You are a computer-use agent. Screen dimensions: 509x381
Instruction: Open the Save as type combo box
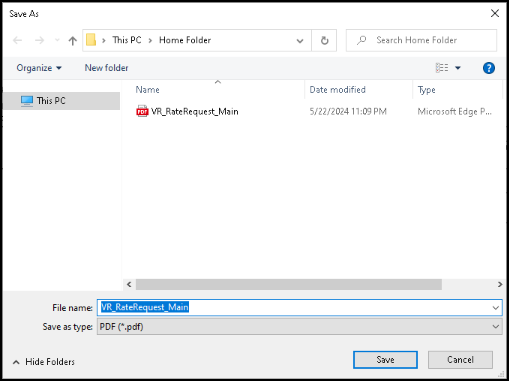click(299, 327)
